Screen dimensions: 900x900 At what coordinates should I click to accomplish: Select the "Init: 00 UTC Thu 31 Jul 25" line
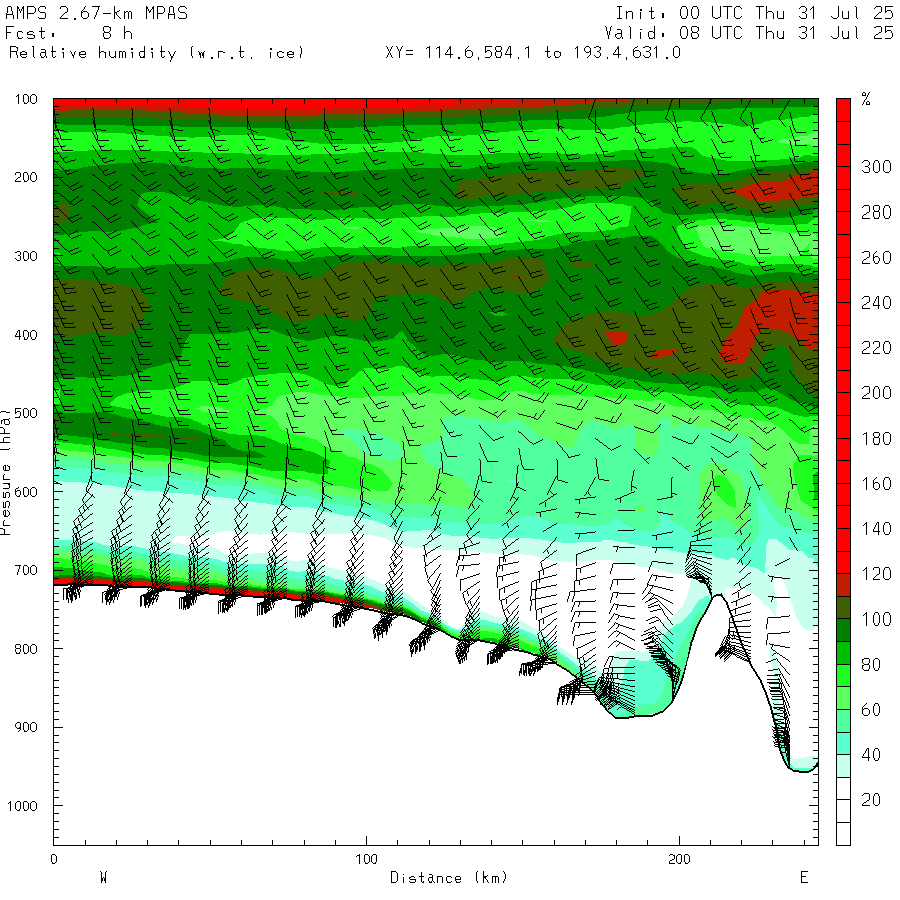coord(754,13)
